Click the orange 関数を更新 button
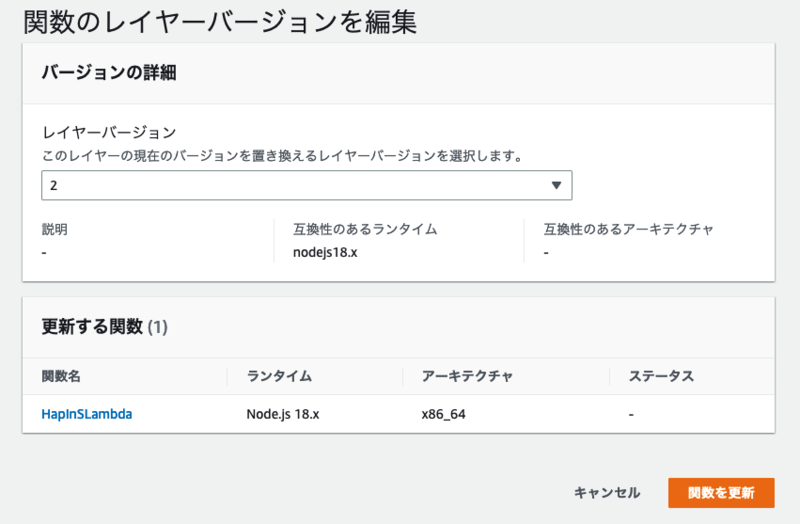Viewport: 800px width, 524px height. pyautogui.click(x=721, y=492)
